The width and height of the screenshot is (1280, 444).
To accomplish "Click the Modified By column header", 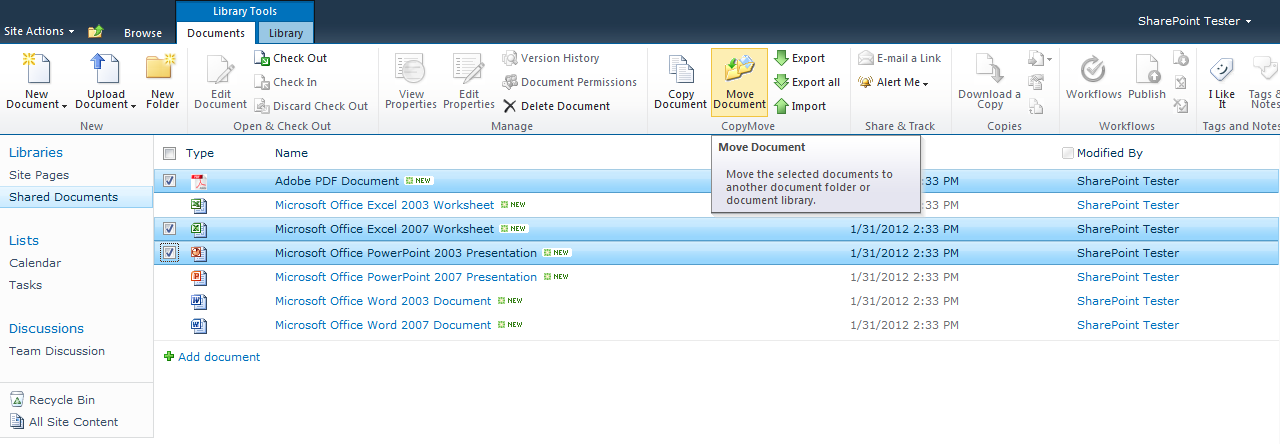I will 1110,153.
